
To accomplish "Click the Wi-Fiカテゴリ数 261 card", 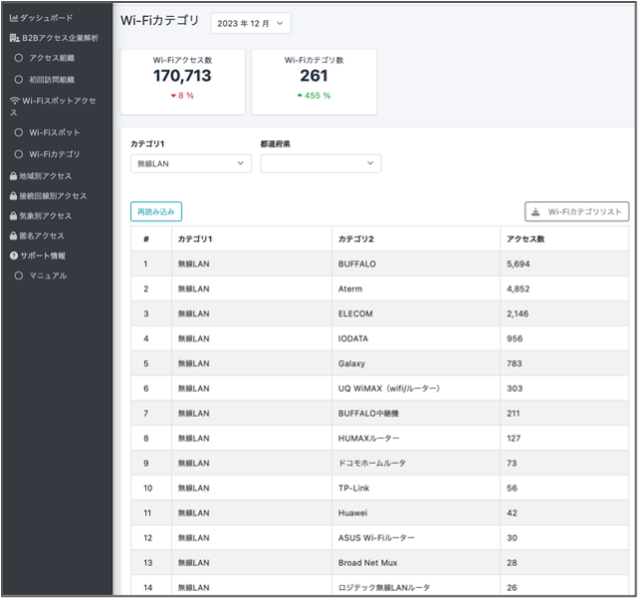I will coord(314,82).
